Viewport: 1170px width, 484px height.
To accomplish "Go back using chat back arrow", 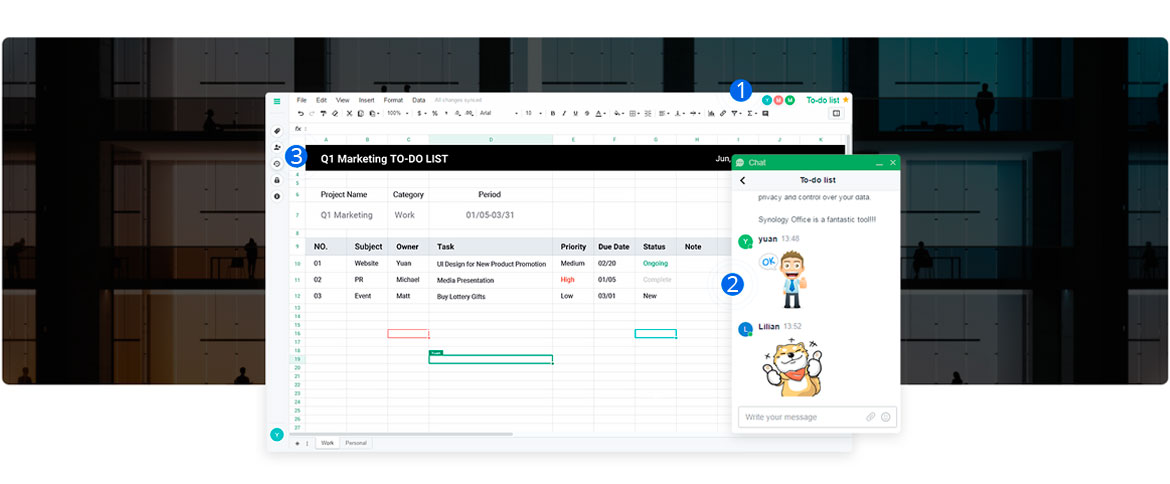I will click(x=742, y=180).
